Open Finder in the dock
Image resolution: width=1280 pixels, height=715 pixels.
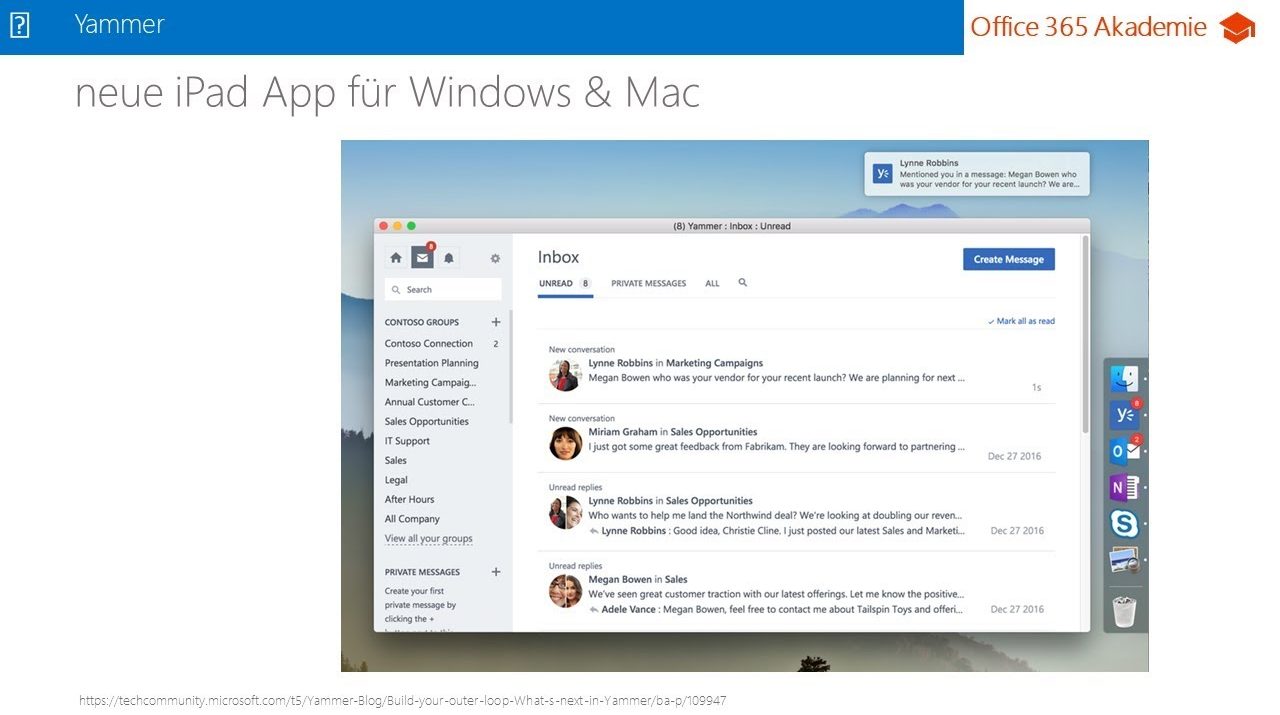(1125, 379)
